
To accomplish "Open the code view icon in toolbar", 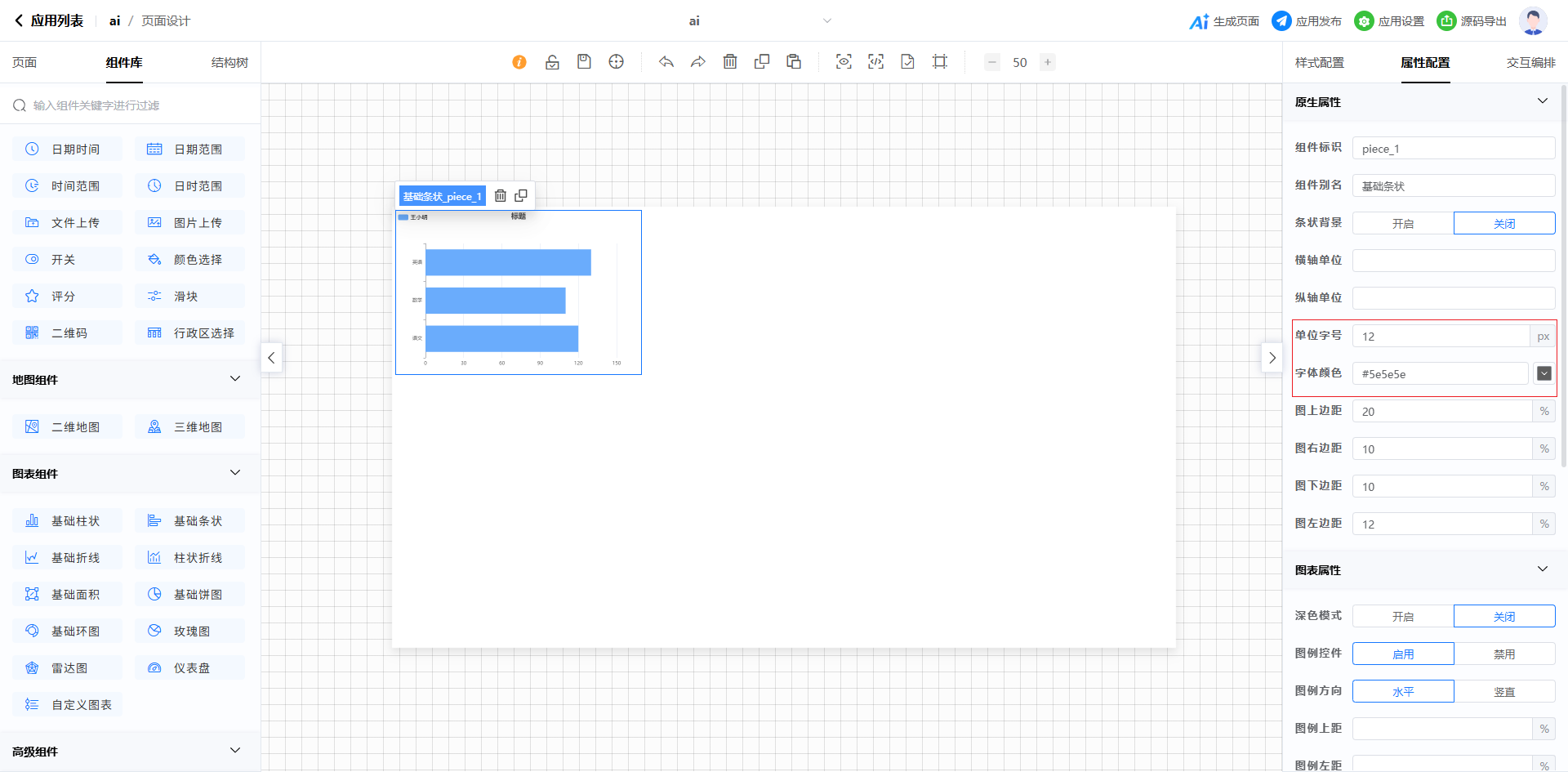I will click(x=875, y=62).
